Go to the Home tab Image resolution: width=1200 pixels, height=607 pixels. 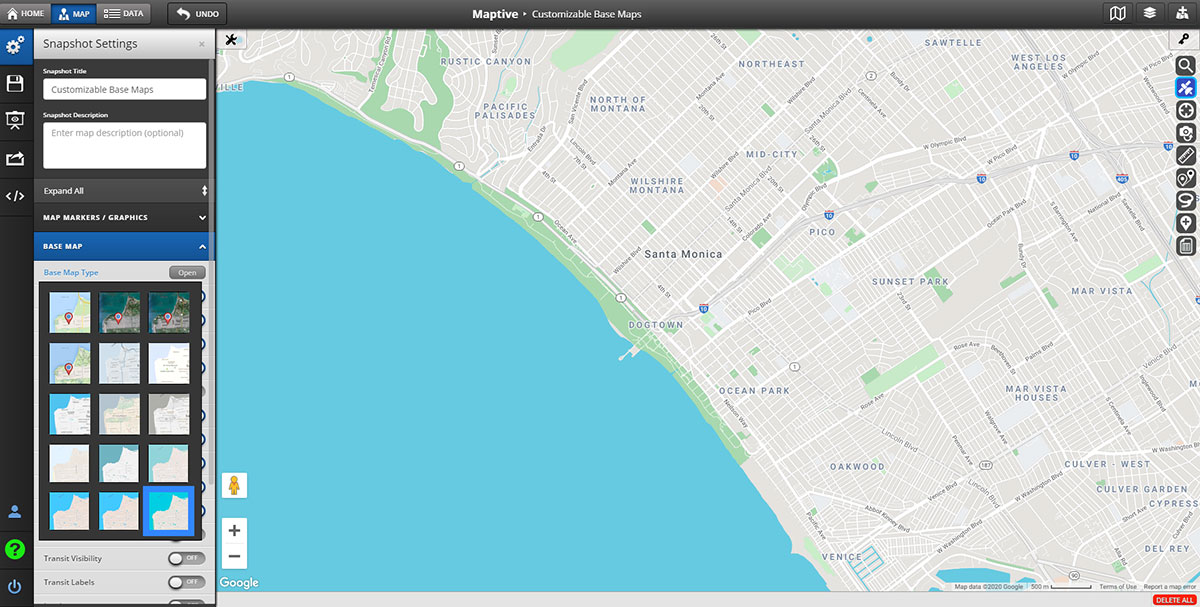[x=25, y=14]
